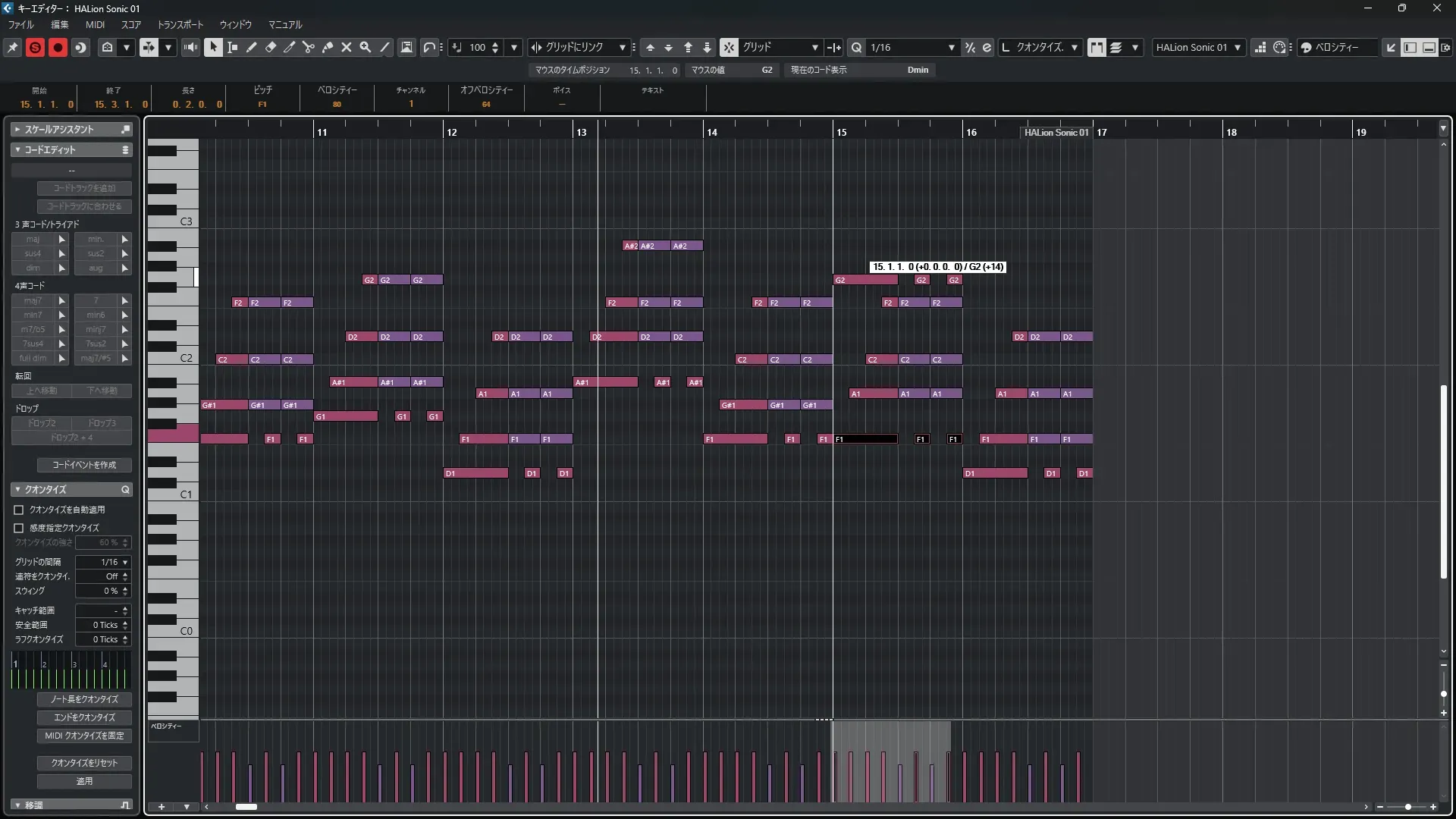Screen dimensions: 1456x819
Task: Select the Glue tool
Action: click(328, 47)
